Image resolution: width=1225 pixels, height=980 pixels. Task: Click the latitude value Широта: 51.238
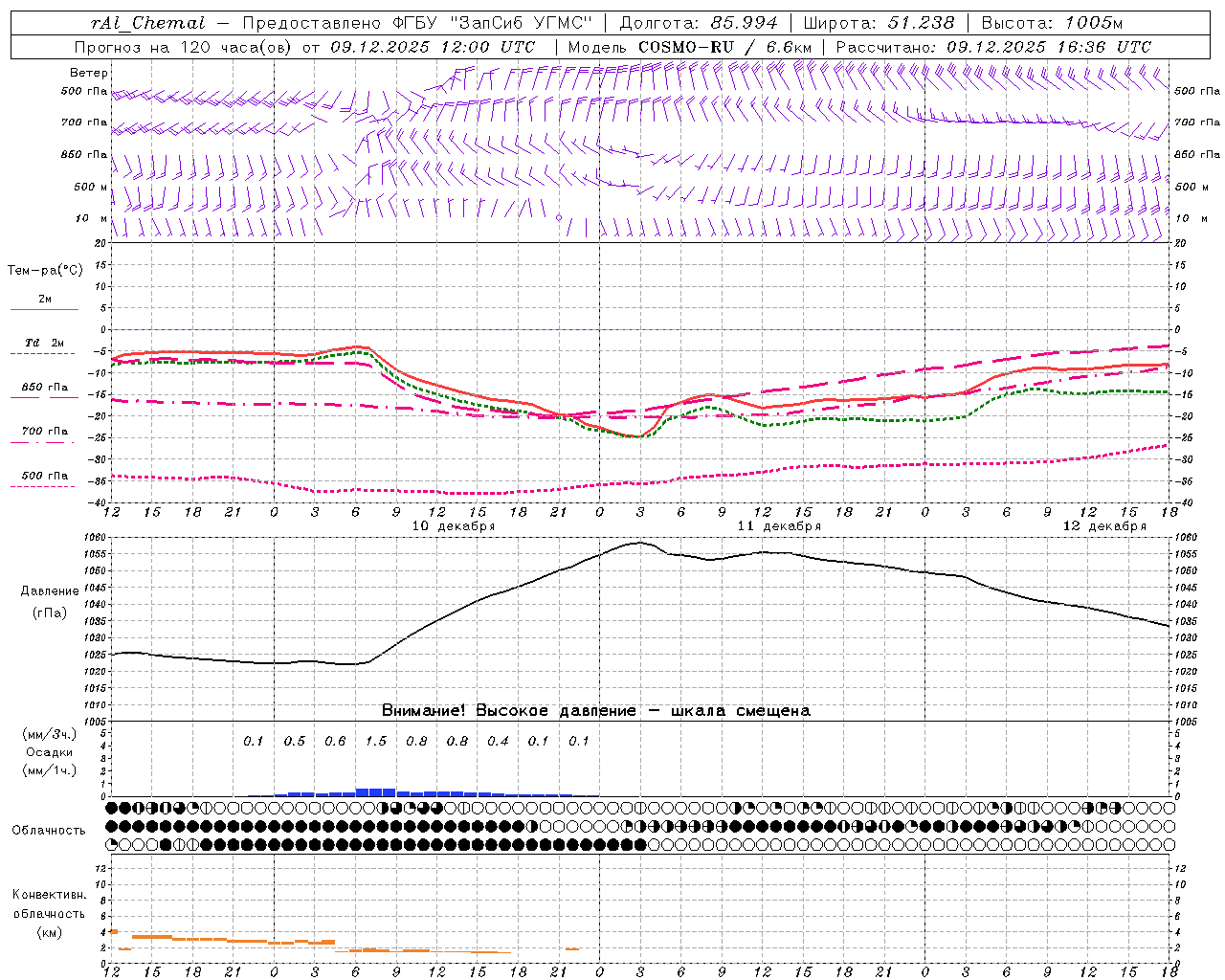(x=880, y=23)
